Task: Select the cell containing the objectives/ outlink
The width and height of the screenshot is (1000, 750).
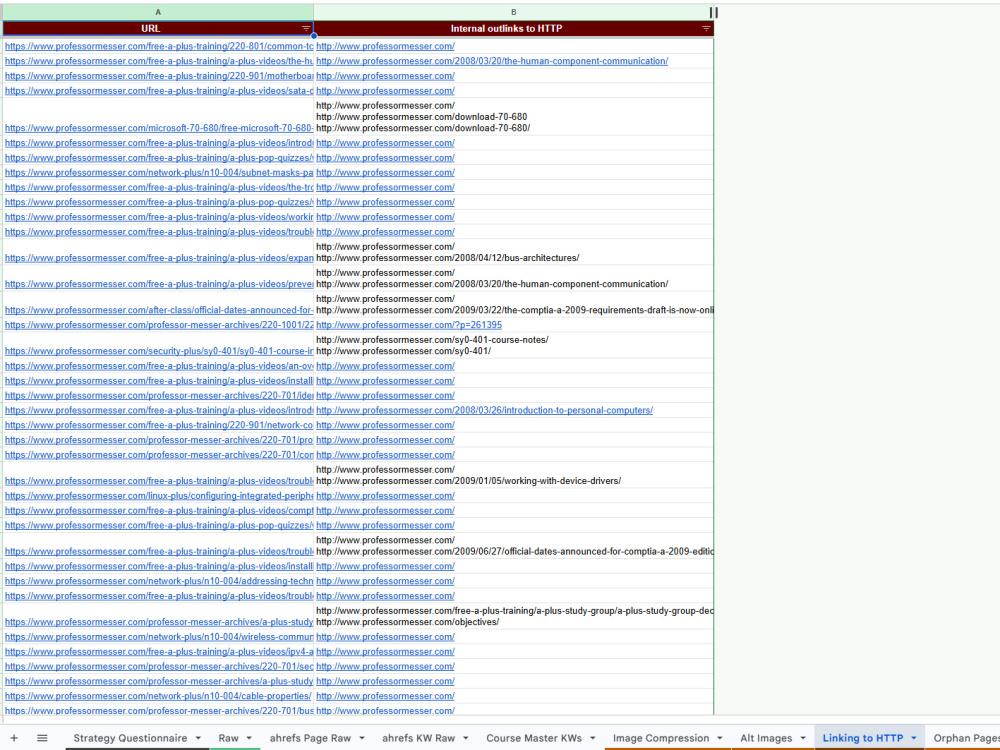Action: (513, 617)
